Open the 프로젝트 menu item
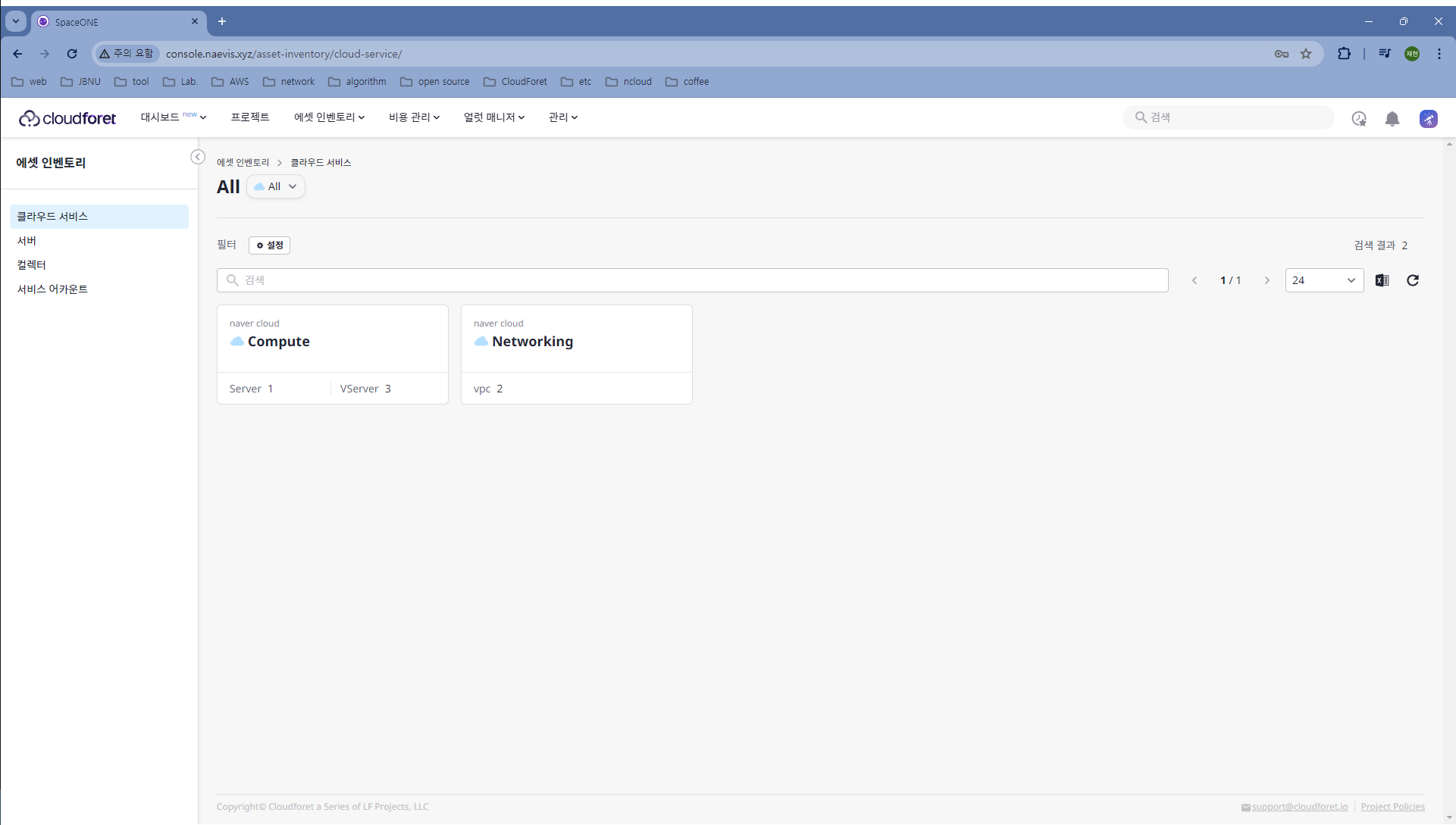Screen dimensions: 1456x825 pos(250,117)
